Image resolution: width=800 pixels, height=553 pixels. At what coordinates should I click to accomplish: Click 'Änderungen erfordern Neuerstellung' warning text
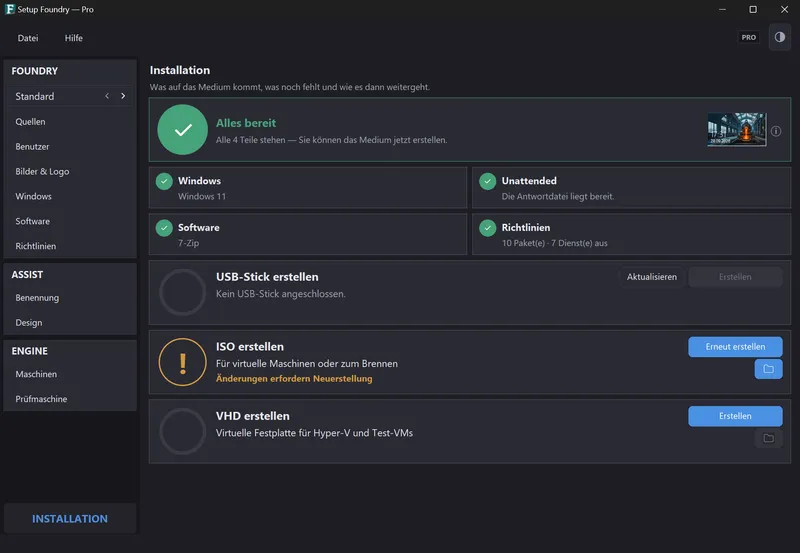pyautogui.click(x=294, y=379)
